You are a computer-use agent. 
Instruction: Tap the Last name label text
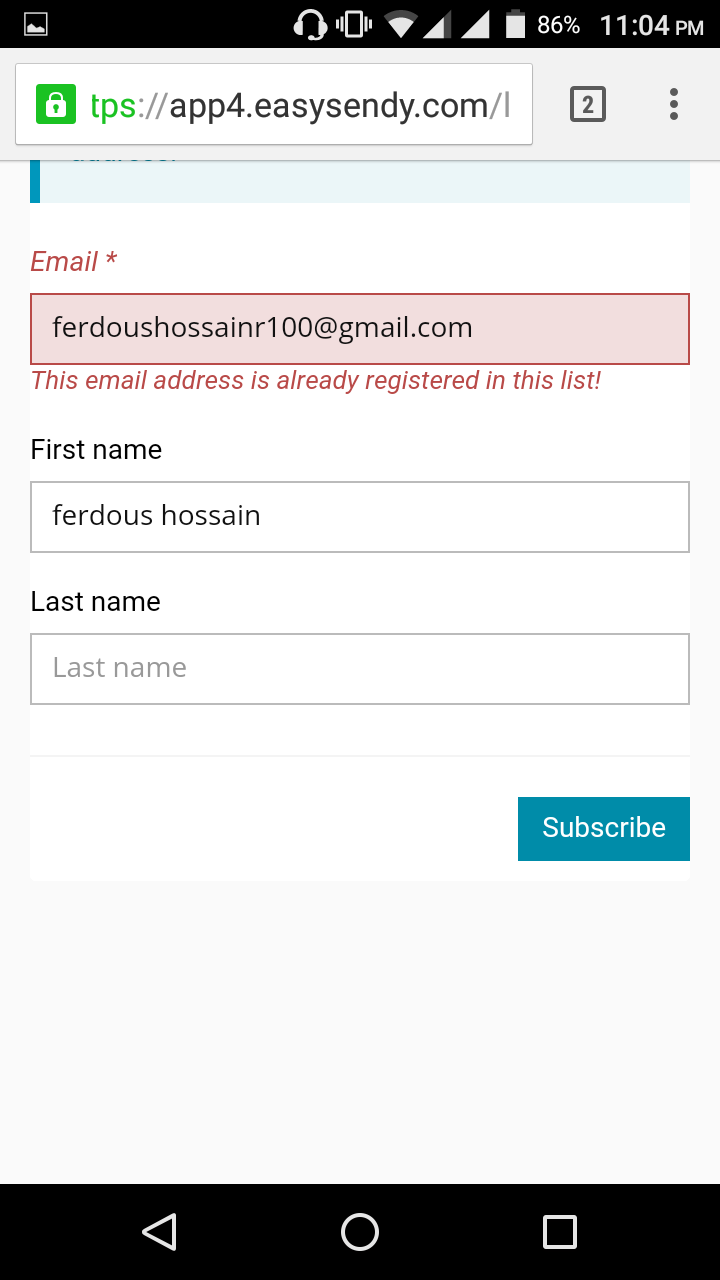click(95, 602)
